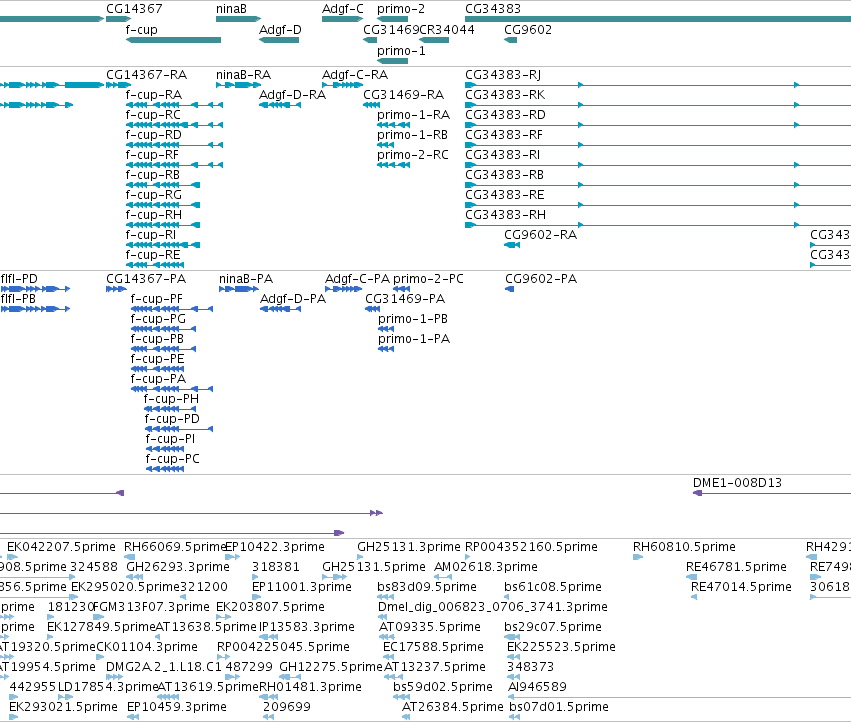
Task: Select the Adgf-C gene label
Action: (x=342, y=9)
